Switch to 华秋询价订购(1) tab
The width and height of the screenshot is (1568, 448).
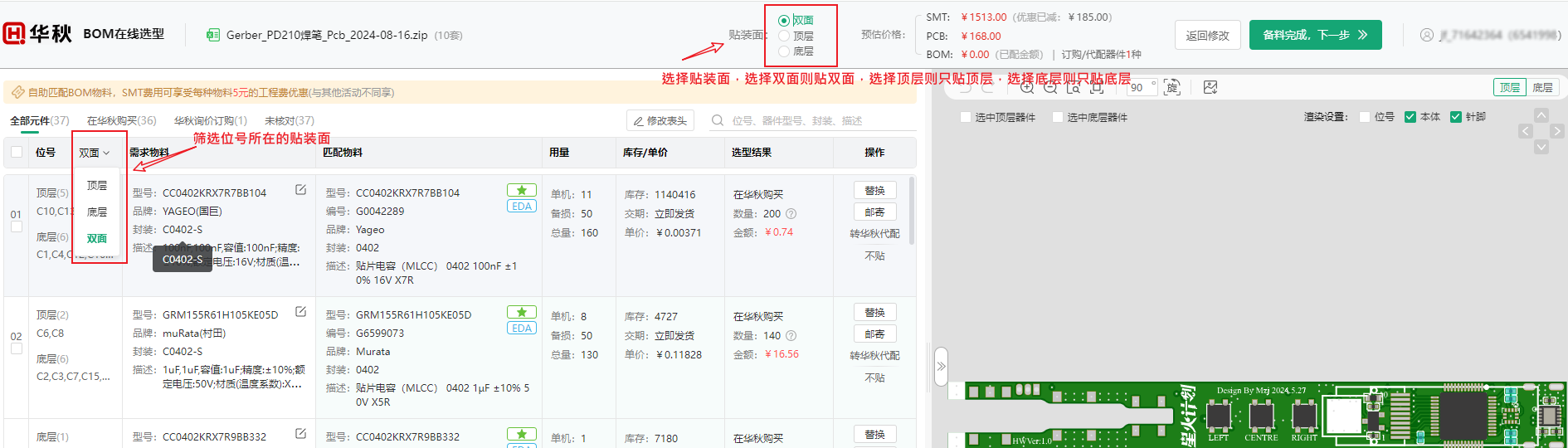pyautogui.click(x=211, y=121)
